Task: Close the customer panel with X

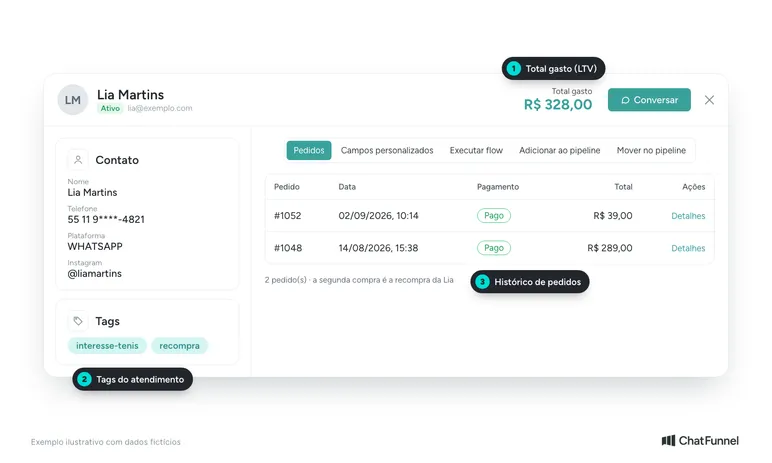Action: coord(709,100)
